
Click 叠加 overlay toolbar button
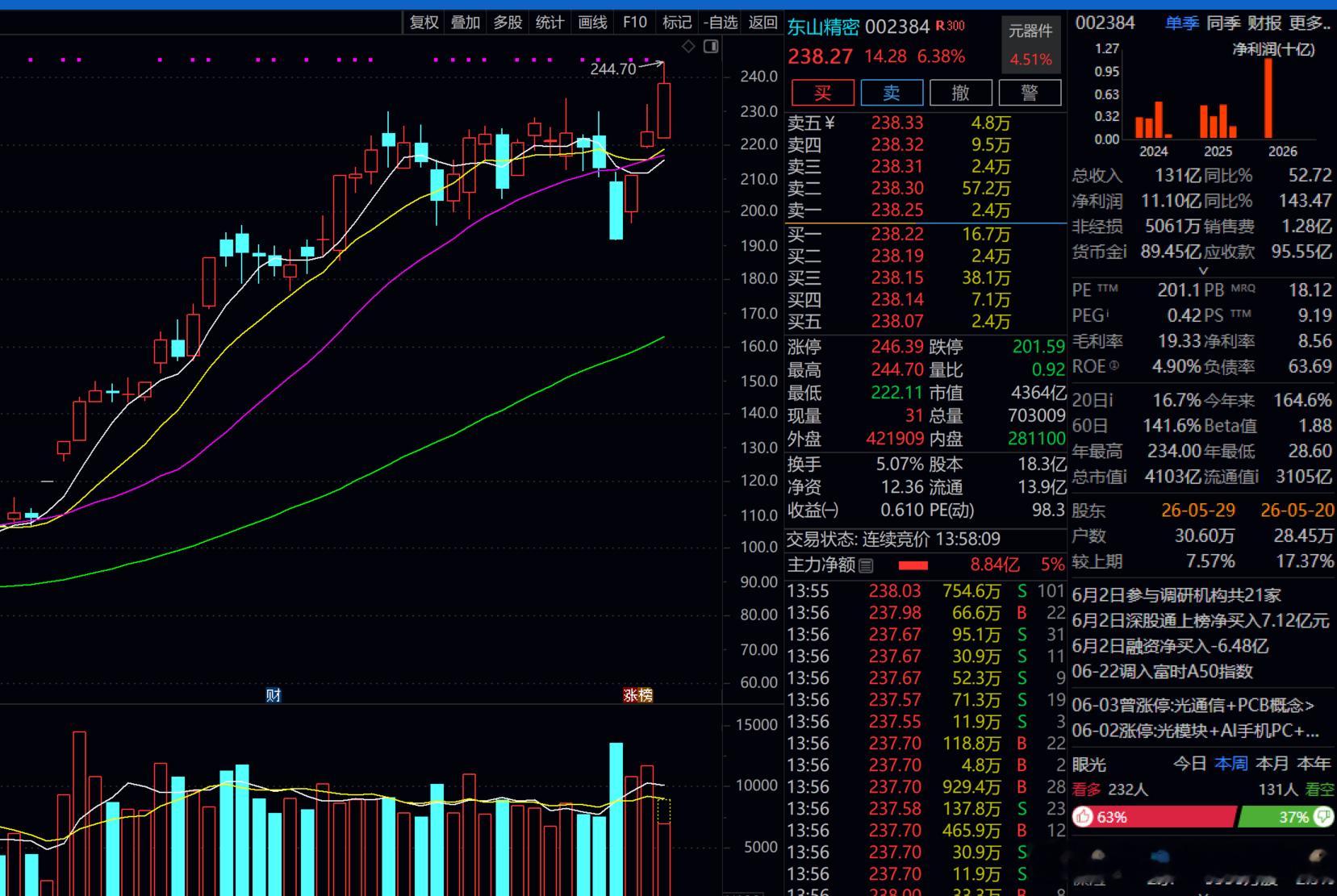466,23
